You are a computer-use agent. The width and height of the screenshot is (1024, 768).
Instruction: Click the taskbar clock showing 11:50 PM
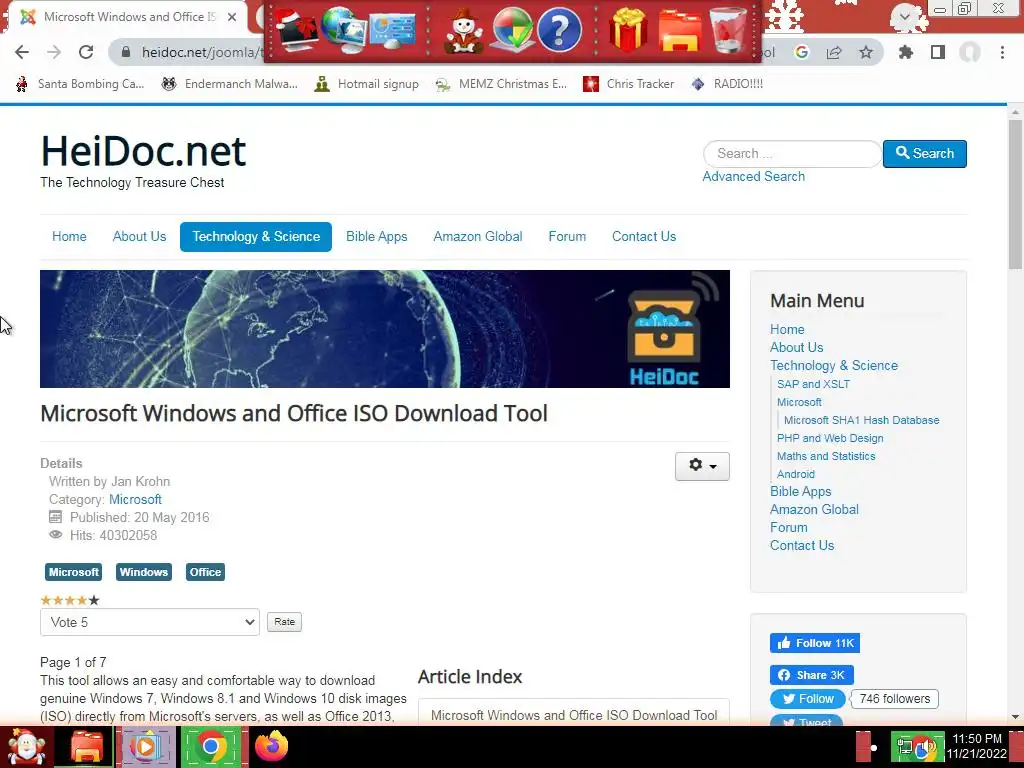pyautogui.click(x=977, y=746)
